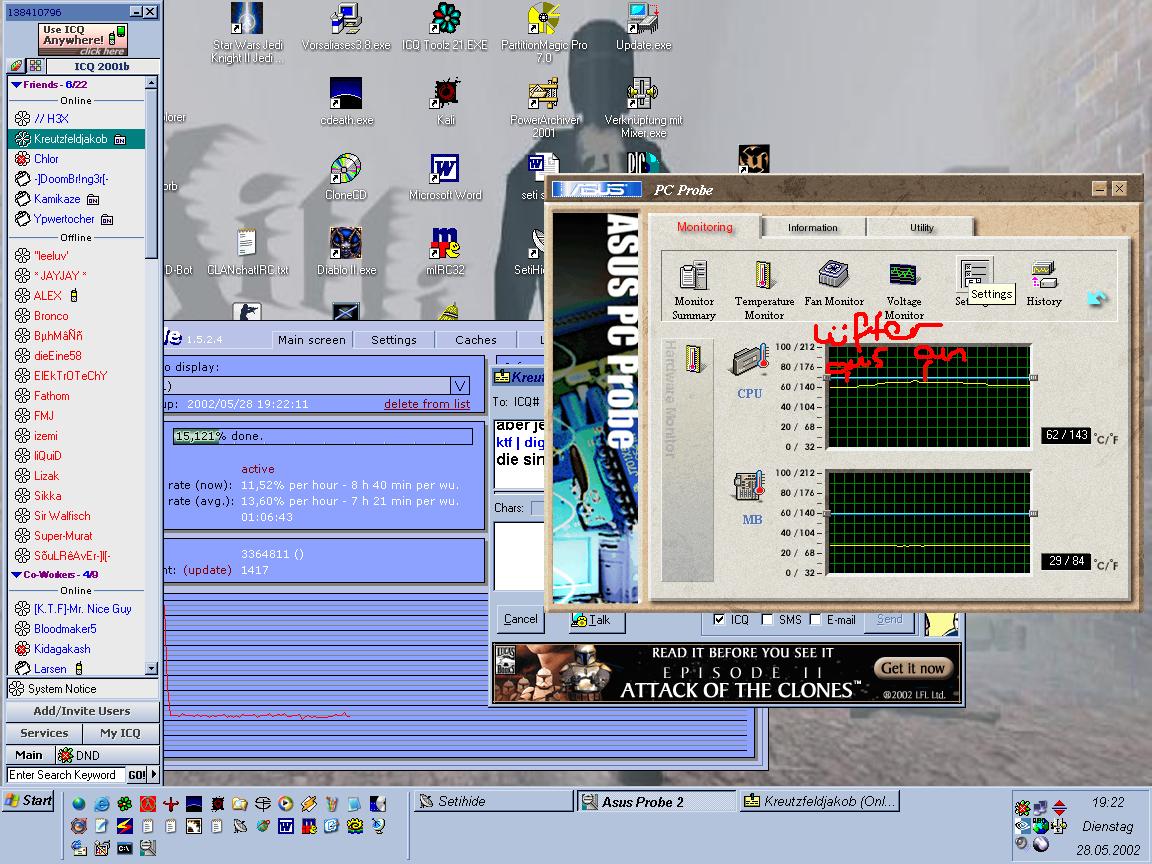Collapse the Co-Workers - 4/9 group
Viewport: 1152px width, 864px height.
click(16, 575)
